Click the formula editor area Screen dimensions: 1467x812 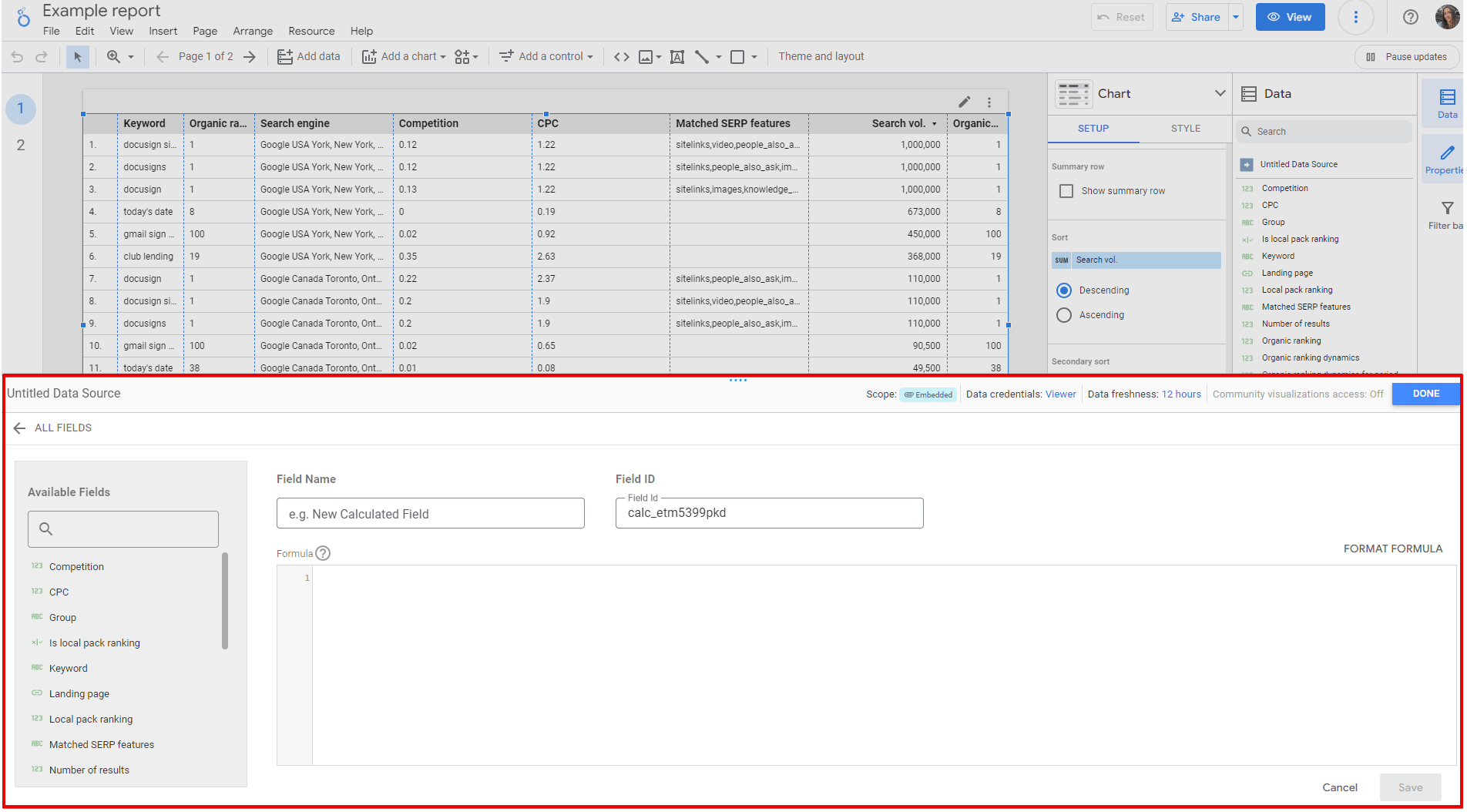(884, 666)
